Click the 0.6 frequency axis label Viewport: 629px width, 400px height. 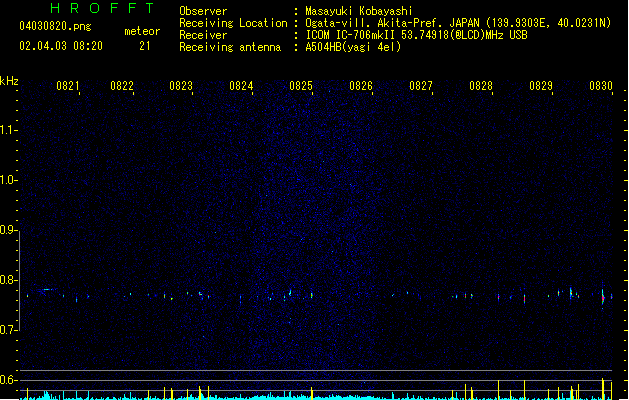coord(8,380)
